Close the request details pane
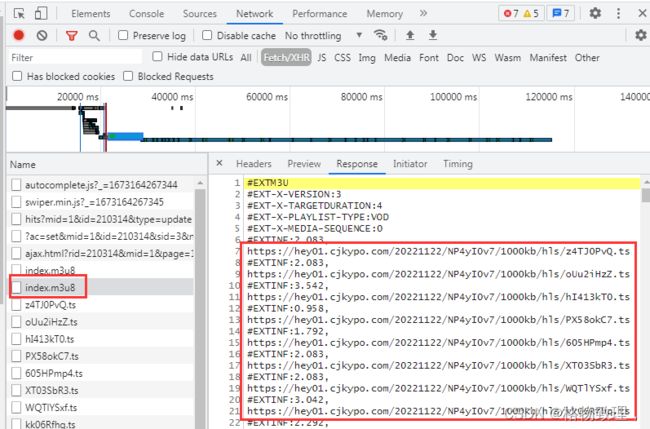 [x=219, y=163]
